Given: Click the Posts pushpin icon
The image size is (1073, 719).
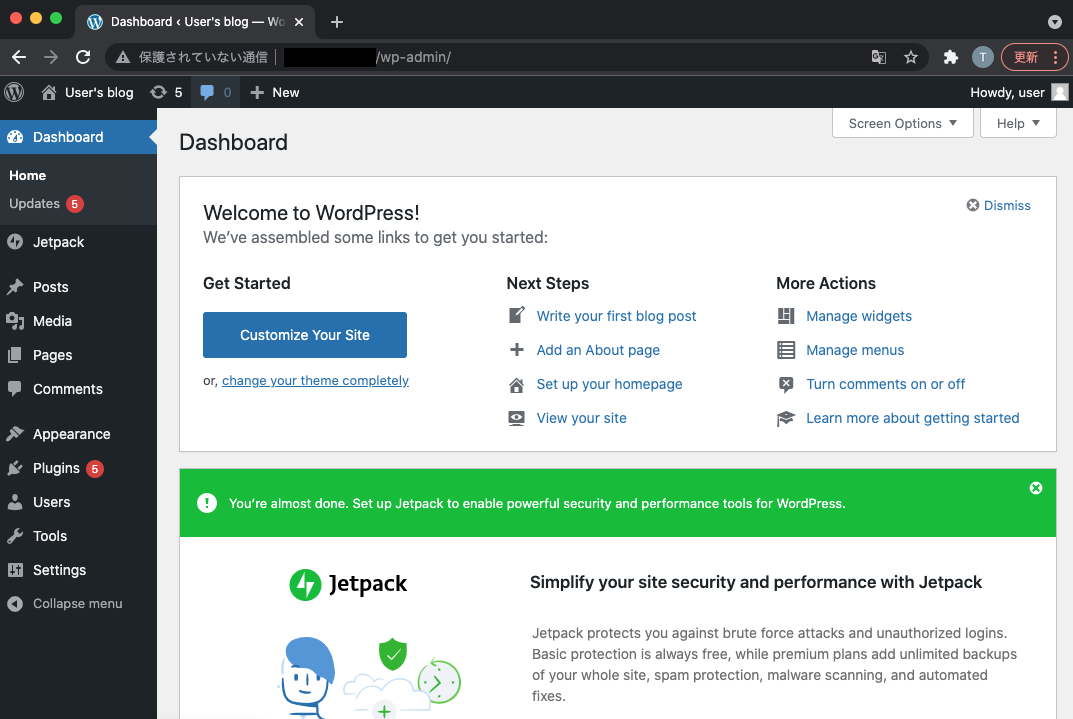Looking at the screenshot, I should (15, 287).
